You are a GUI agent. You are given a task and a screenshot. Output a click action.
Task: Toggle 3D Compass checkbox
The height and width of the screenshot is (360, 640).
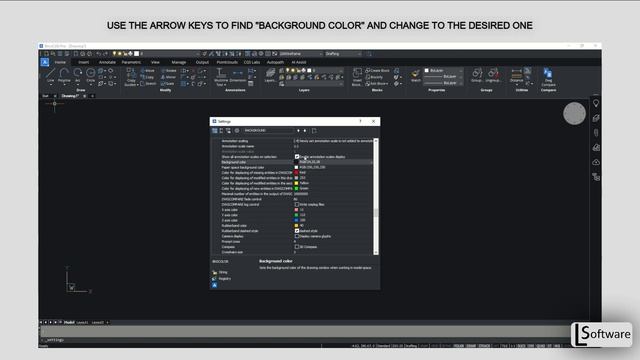(297, 247)
